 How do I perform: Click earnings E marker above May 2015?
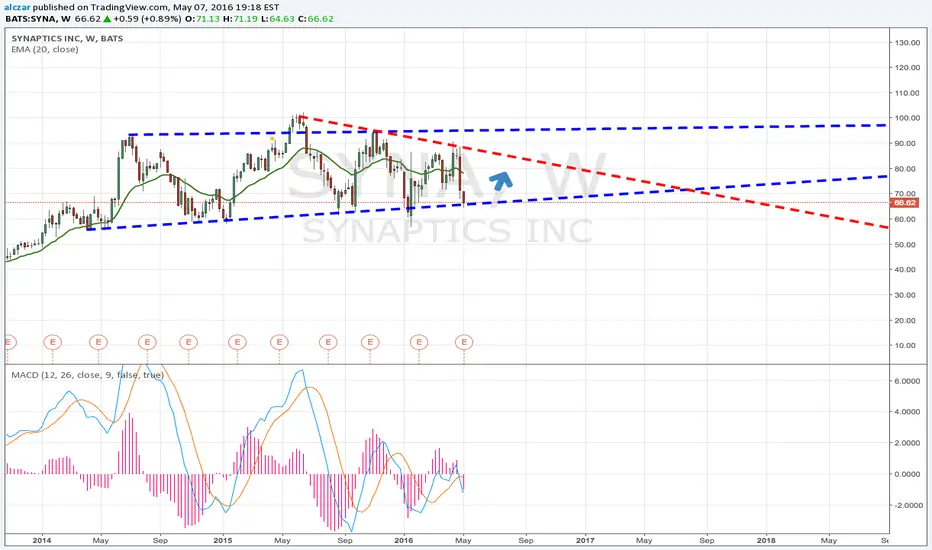pos(279,342)
